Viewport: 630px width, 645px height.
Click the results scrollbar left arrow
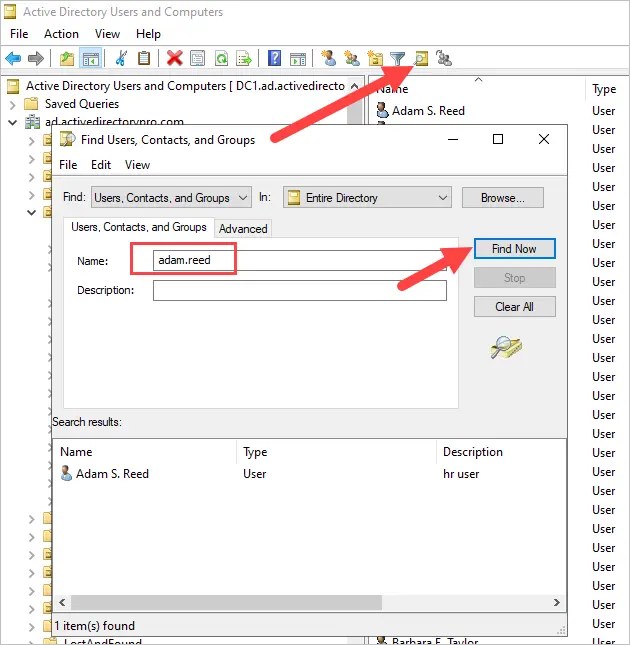click(x=62, y=603)
